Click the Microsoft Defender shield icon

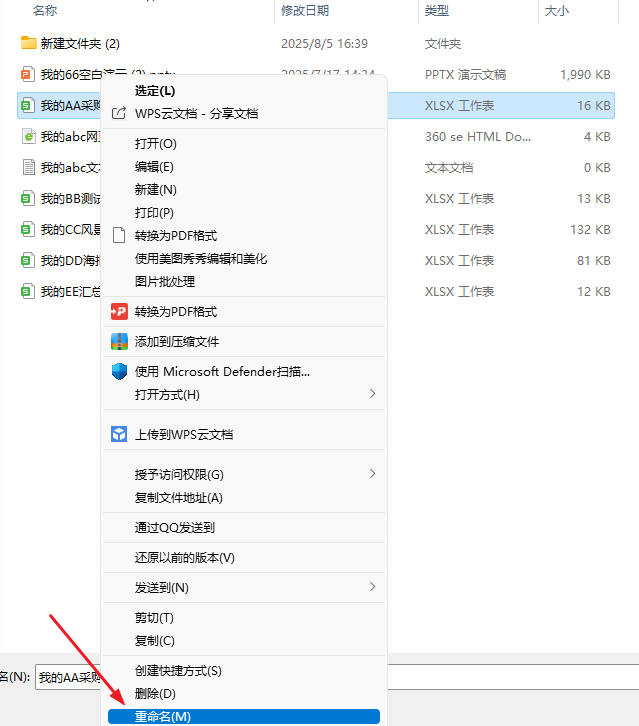click(x=119, y=371)
